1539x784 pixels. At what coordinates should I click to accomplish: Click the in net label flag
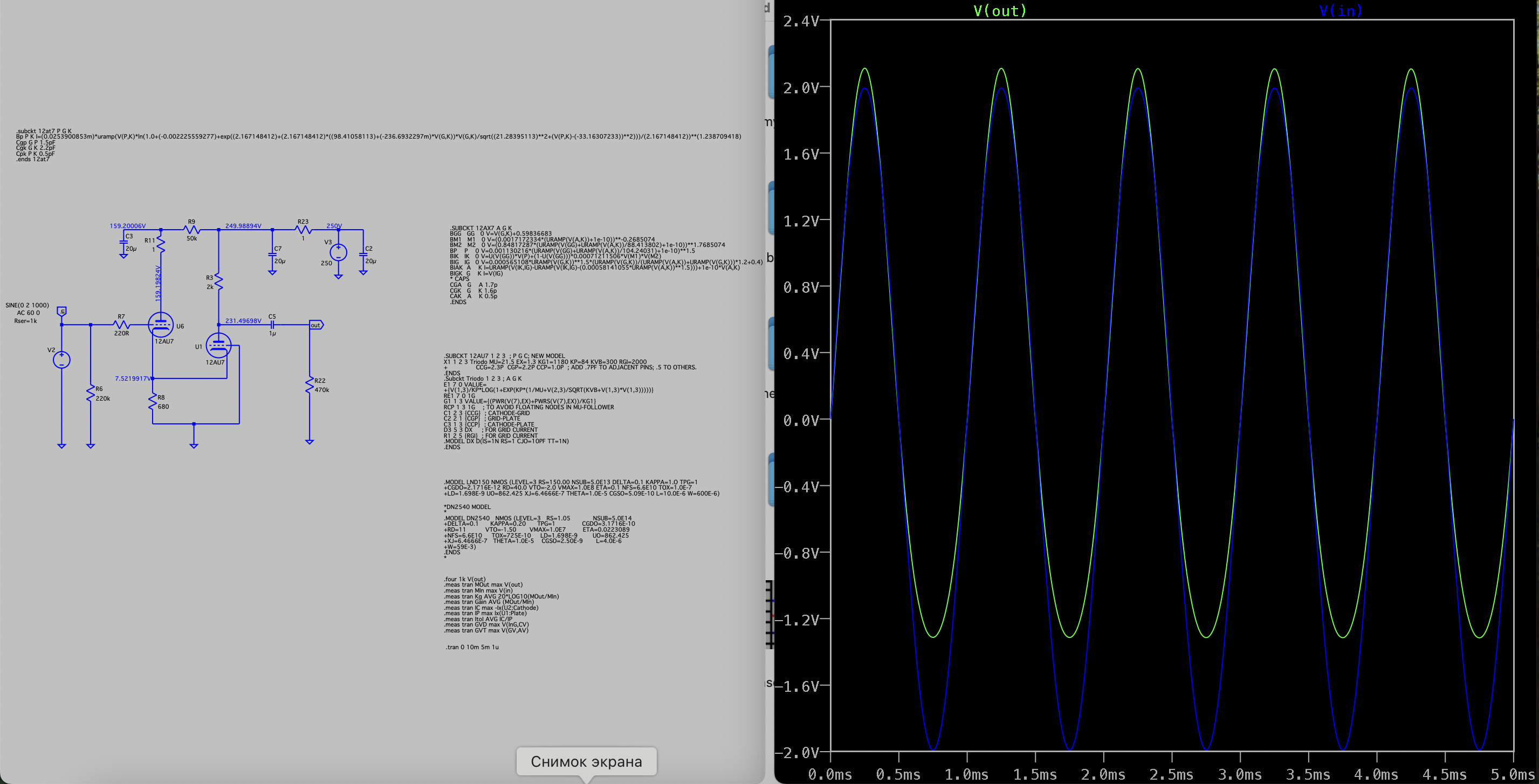click(61, 311)
